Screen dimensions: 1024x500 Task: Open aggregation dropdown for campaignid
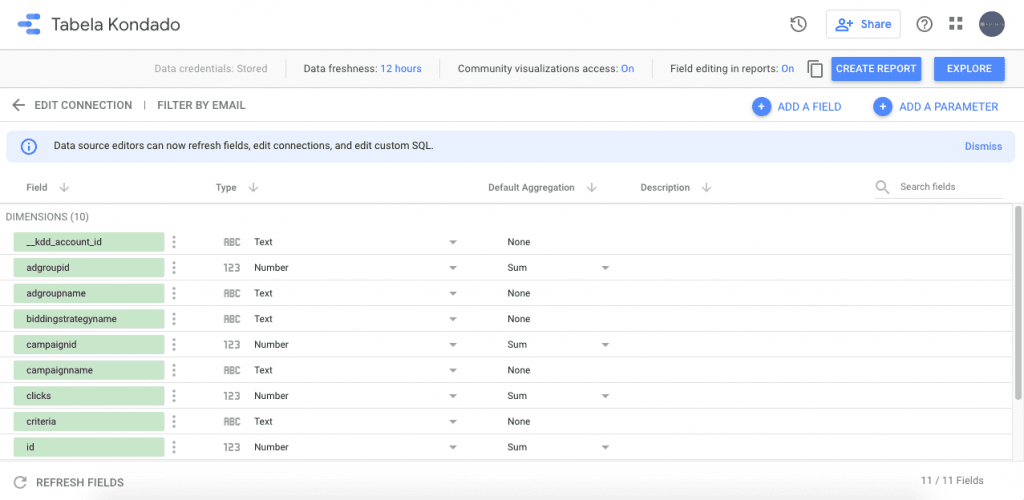point(604,345)
